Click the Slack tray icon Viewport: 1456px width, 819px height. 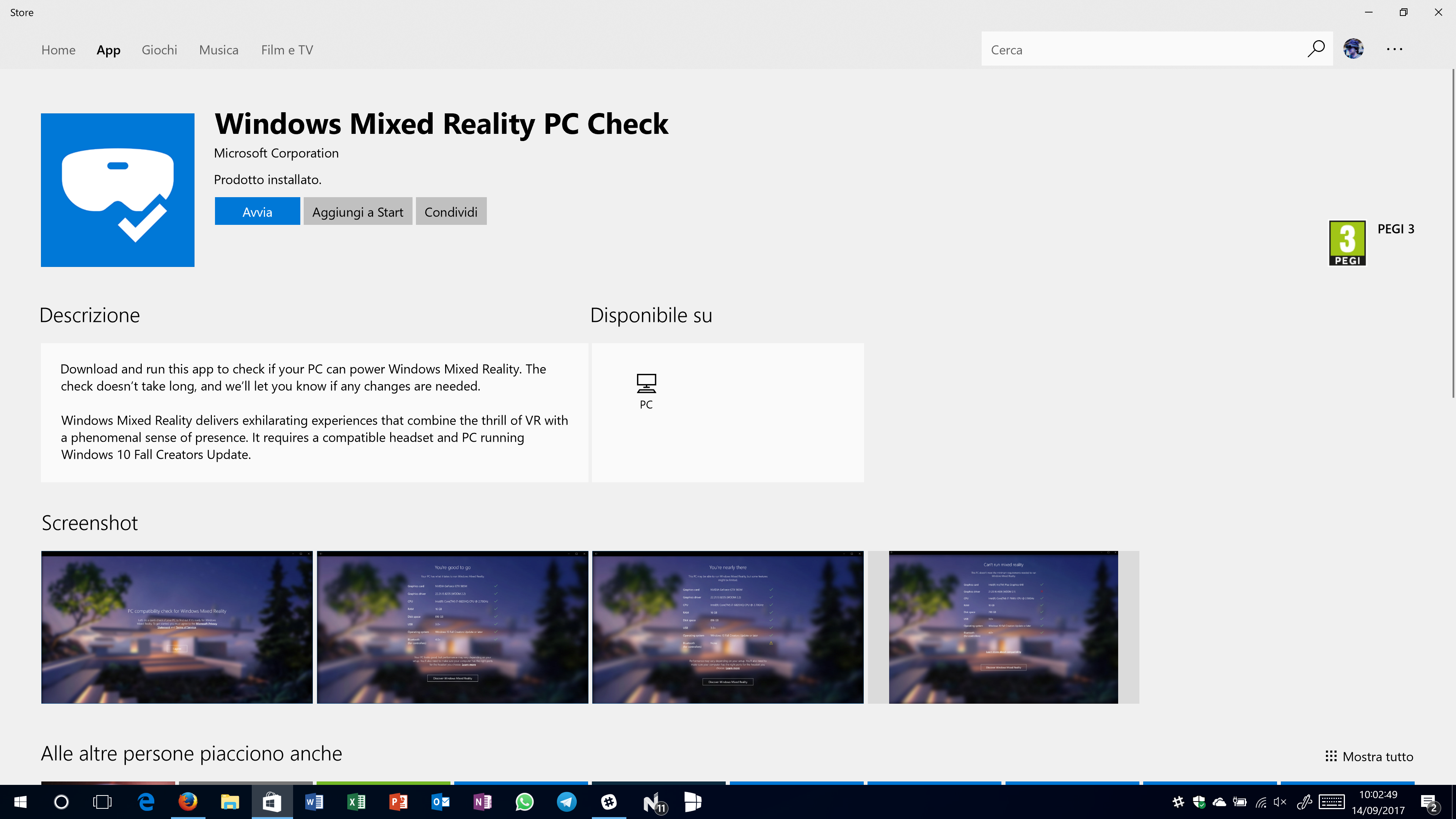pyautogui.click(x=1178, y=802)
